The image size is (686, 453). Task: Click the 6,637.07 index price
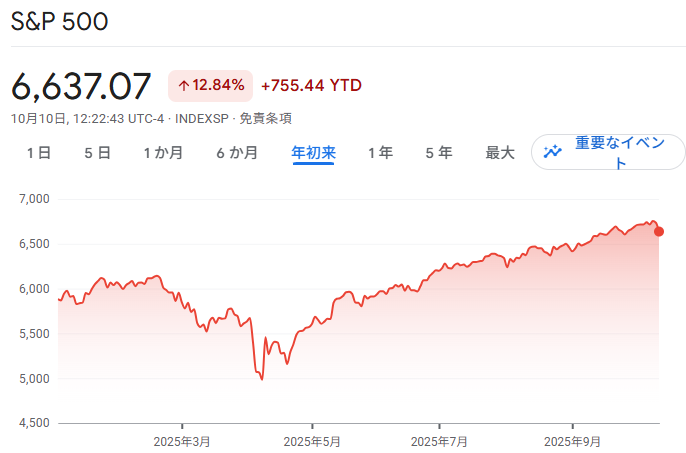click(81, 86)
